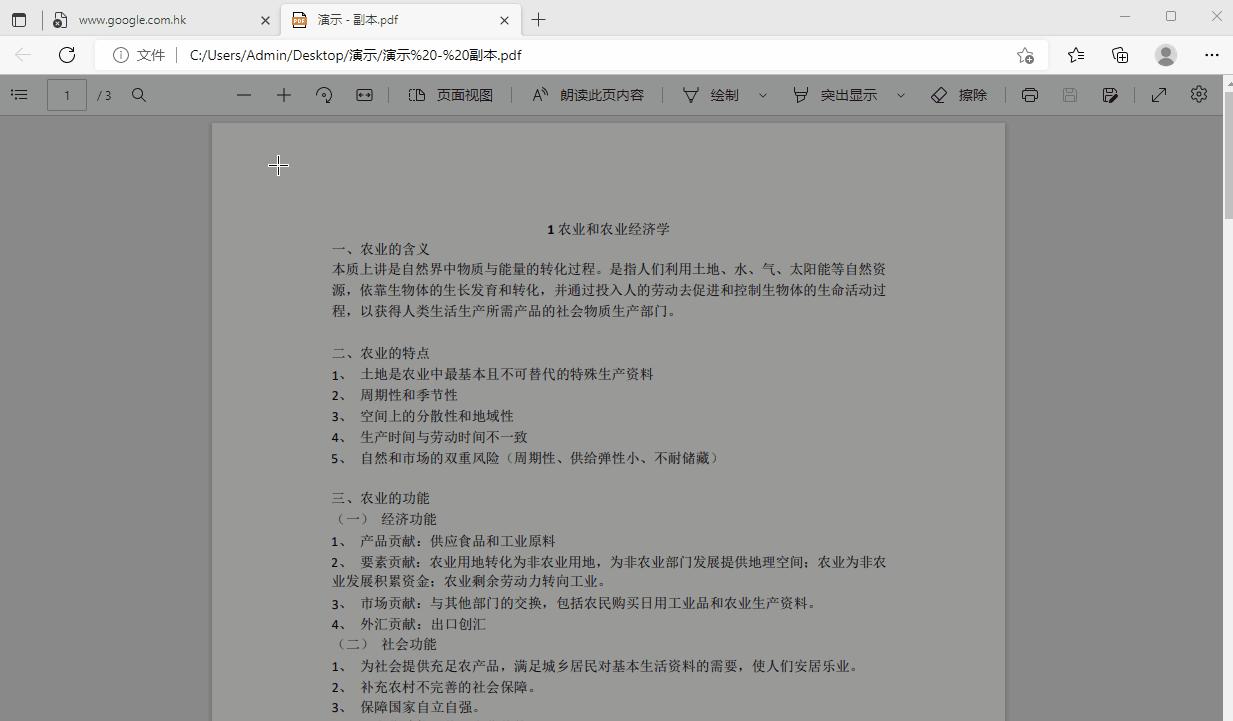Rotate the PDF page
The width and height of the screenshot is (1233, 721).
click(x=323, y=94)
